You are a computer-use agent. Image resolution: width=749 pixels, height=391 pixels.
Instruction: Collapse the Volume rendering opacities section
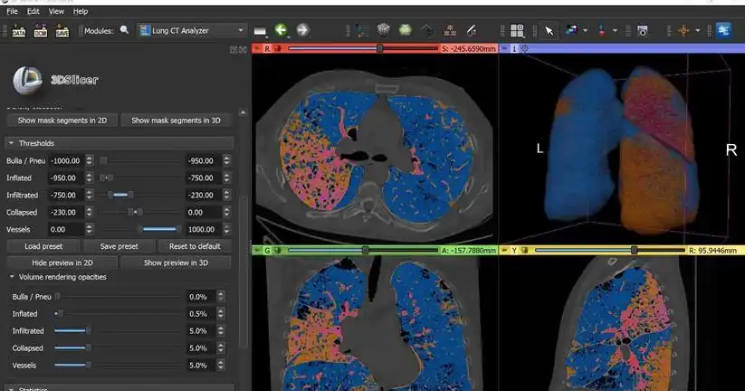pyautogui.click(x=119, y=277)
